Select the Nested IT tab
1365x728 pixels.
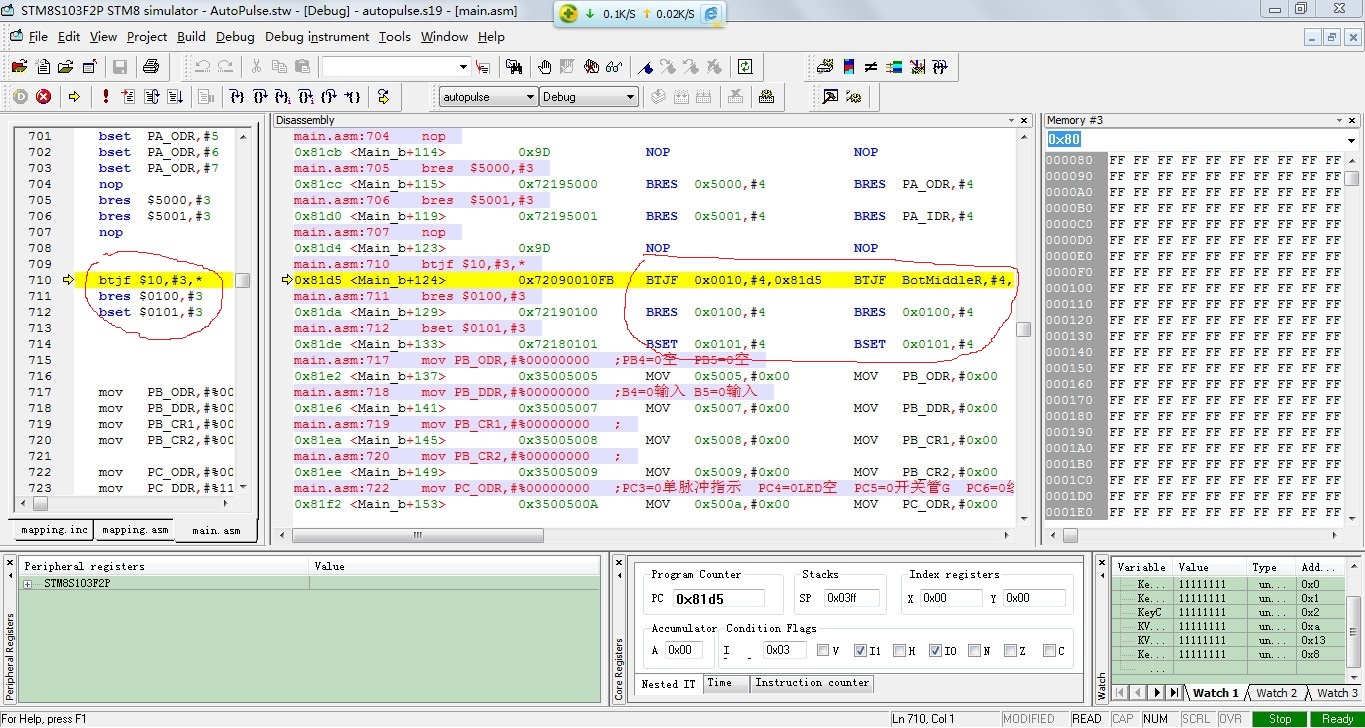[668, 684]
